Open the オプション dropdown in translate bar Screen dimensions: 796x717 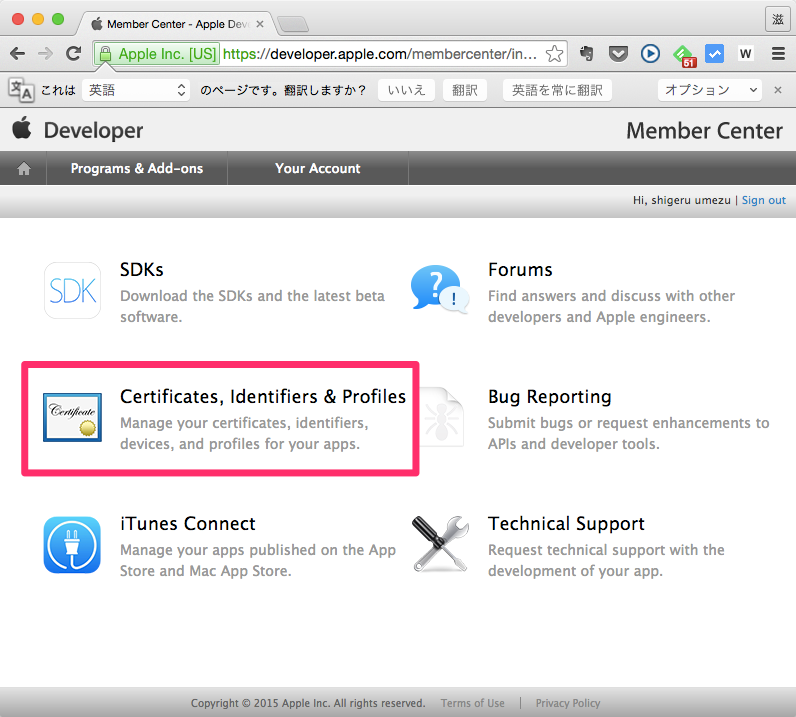point(711,90)
